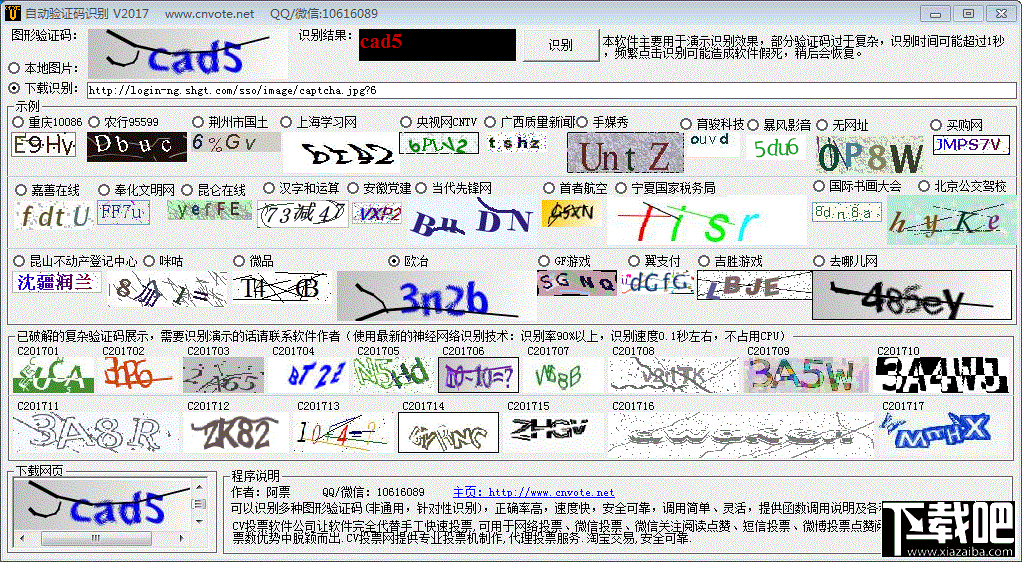The image size is (1022, 562).
Task: Select the 欧冶 radio button
Action: (394, 261)
